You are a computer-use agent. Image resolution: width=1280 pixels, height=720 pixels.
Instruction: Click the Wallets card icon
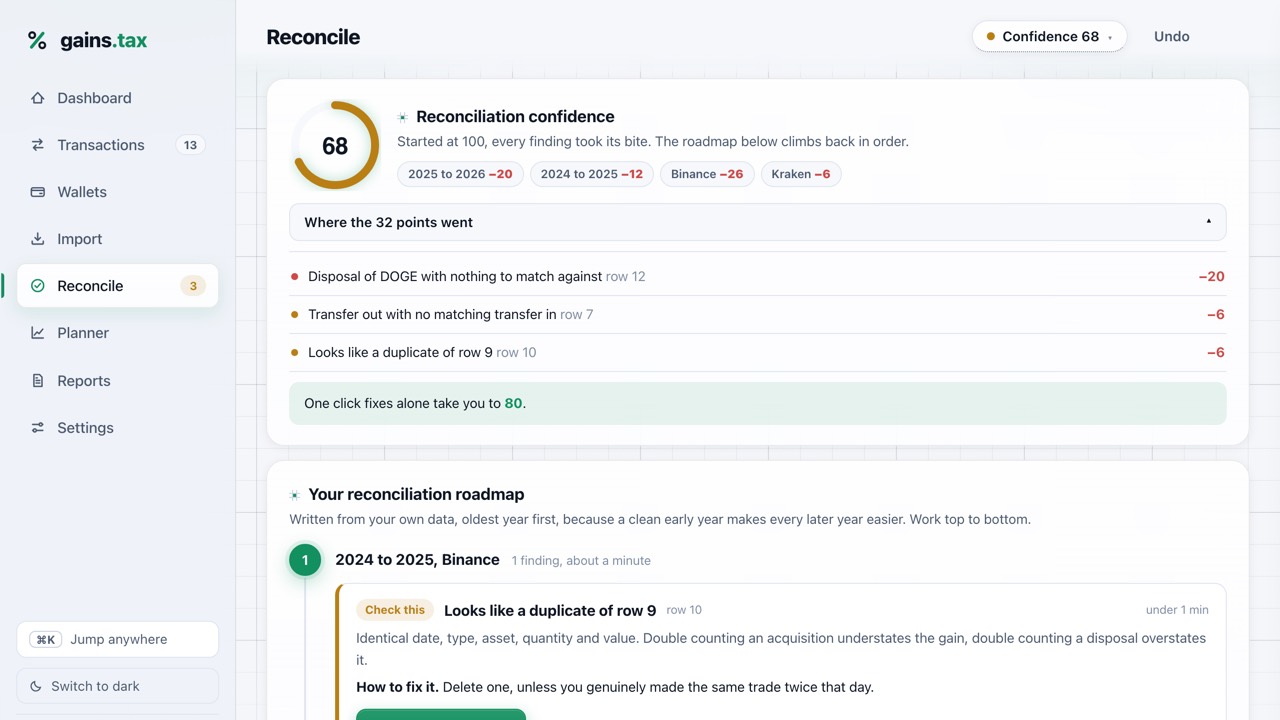[x=38, y=192]
